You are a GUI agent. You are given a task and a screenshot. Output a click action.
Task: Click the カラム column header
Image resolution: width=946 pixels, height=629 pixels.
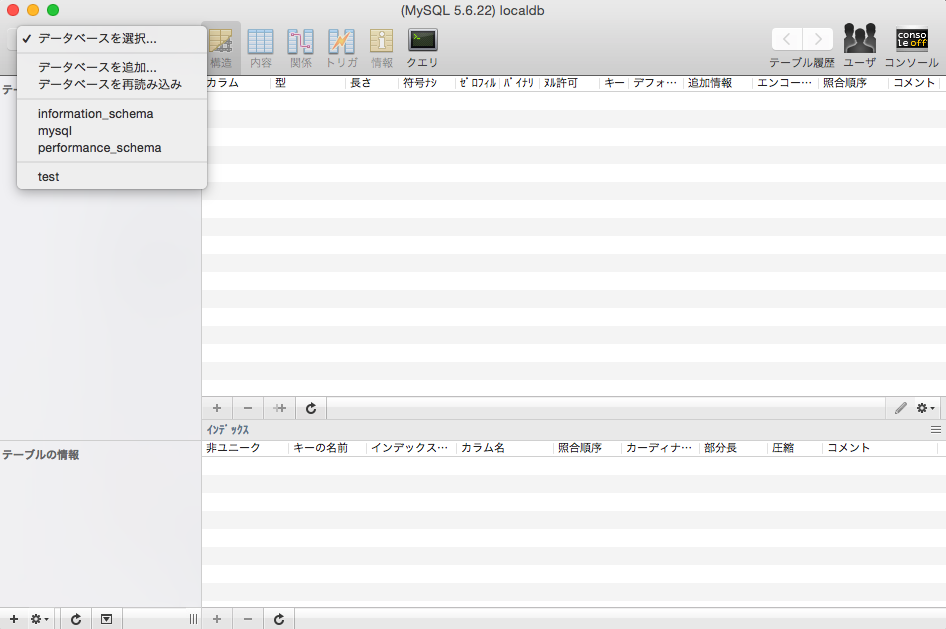tap(236, 83)
